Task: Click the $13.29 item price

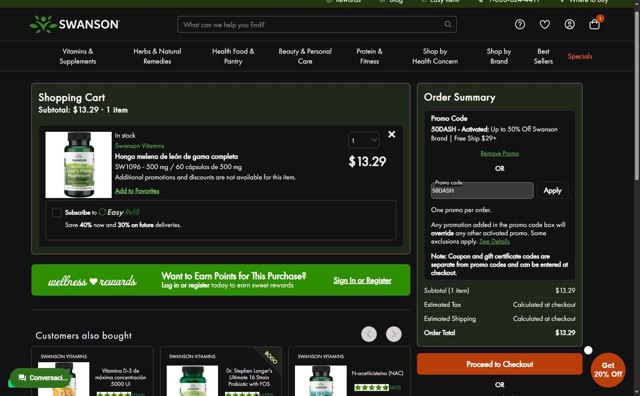Action: click(367, 162)
